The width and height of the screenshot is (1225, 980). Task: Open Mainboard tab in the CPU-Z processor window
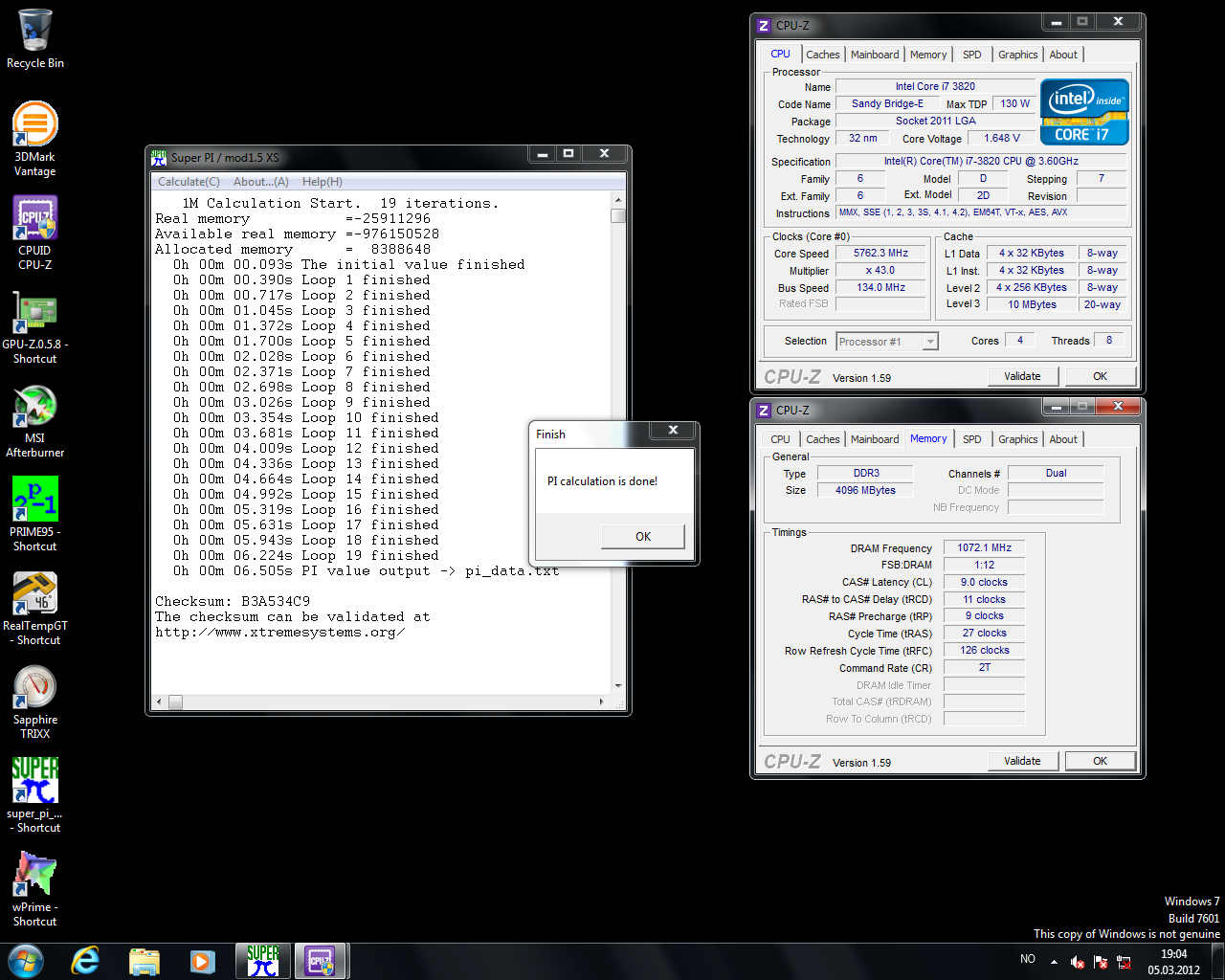(875, 55)
